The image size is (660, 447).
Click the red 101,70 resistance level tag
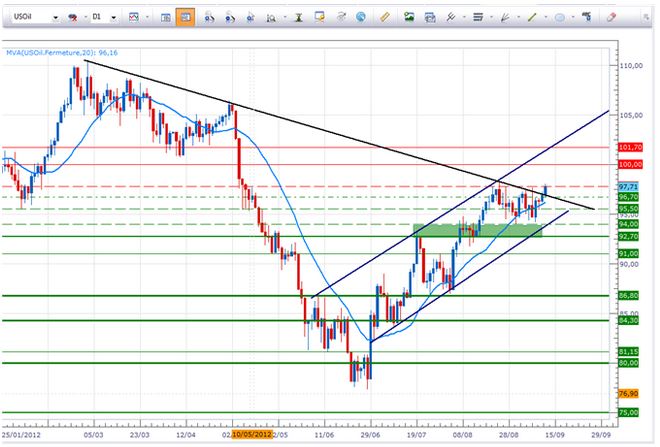coord(628,146)
